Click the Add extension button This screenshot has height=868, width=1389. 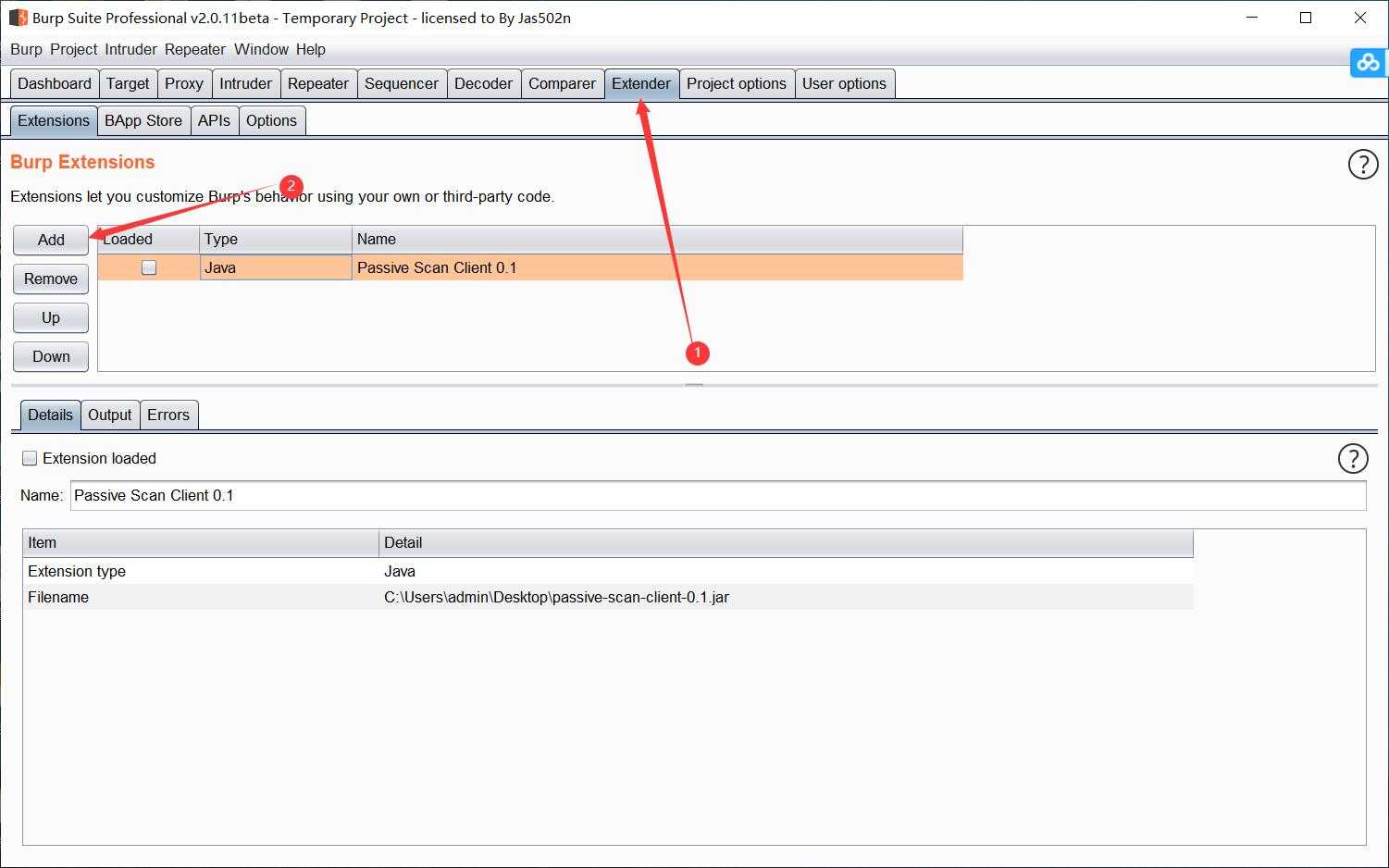[51, 240]
